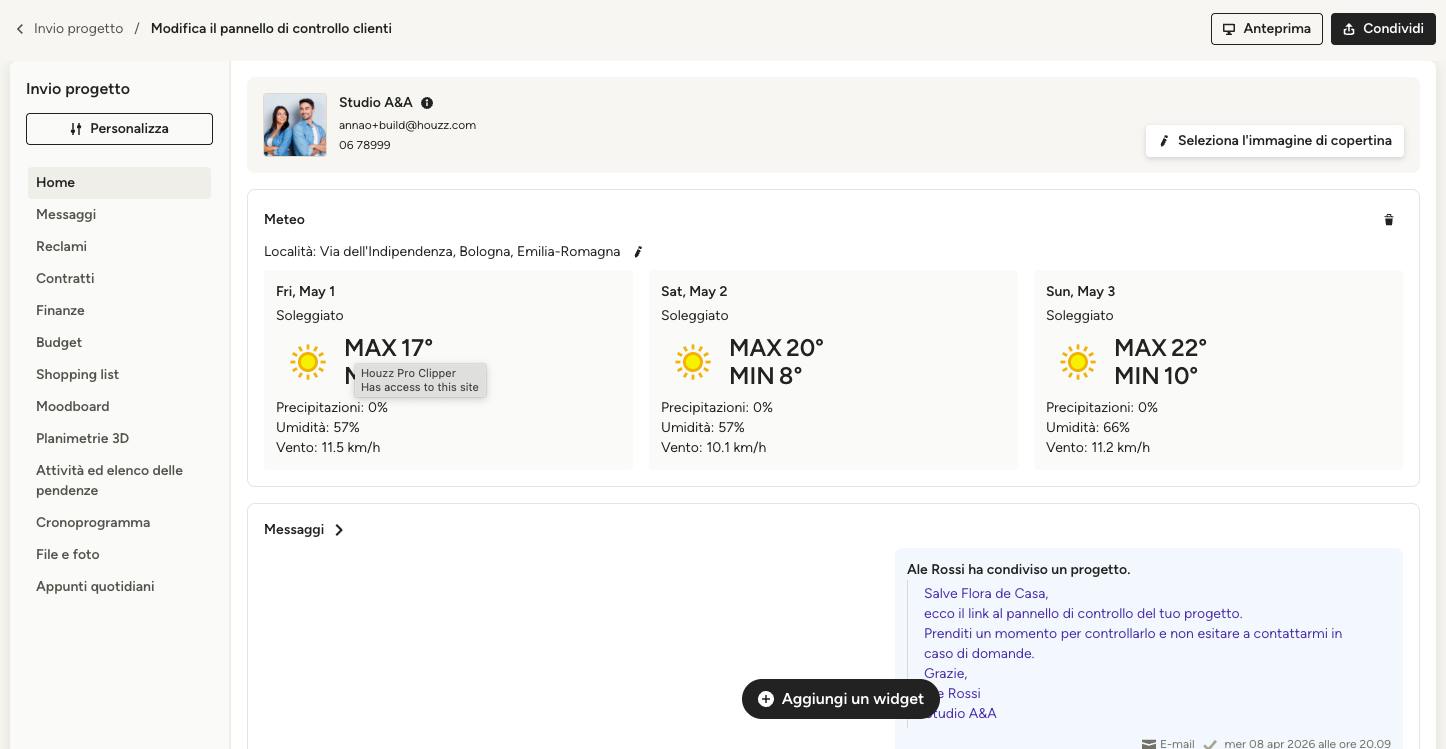1446x749 pixels.
Task: Select Planimetrie 3D menu item
Action: pos(82,439)
